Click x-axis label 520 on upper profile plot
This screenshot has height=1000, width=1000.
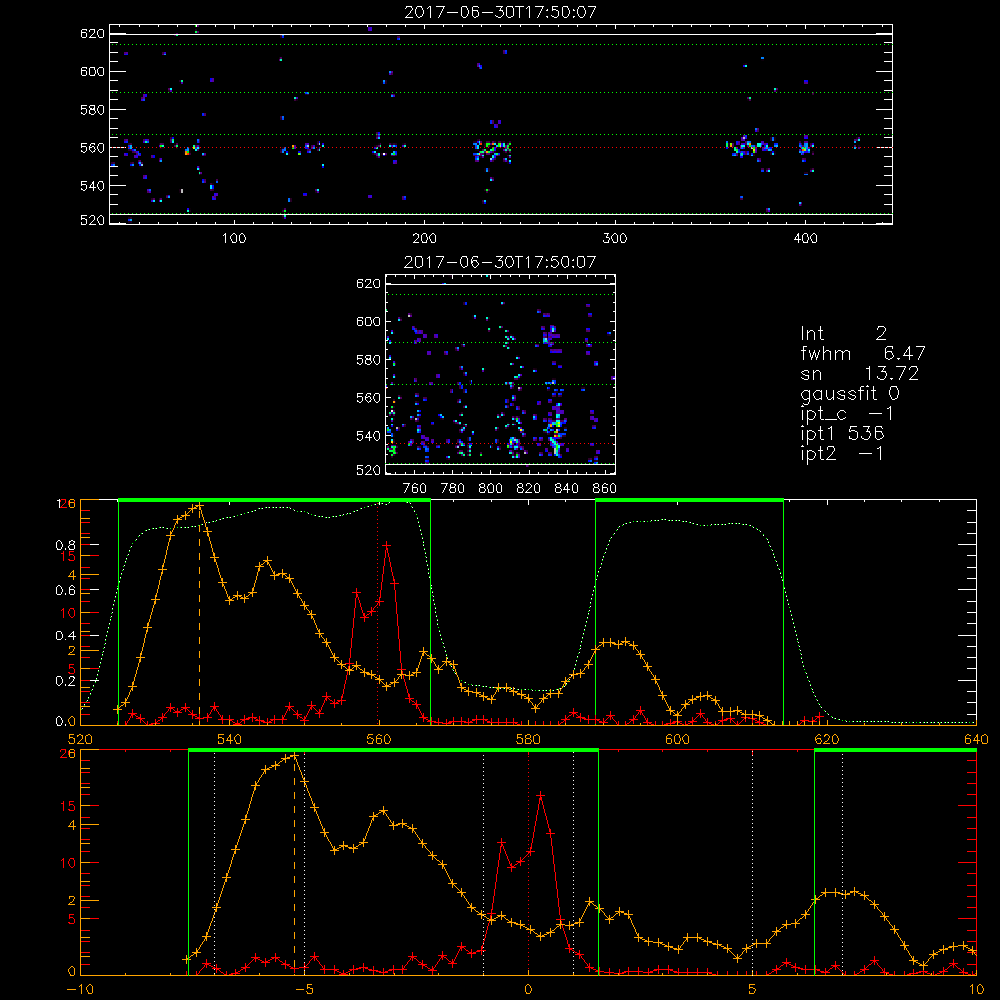point(80,739)
